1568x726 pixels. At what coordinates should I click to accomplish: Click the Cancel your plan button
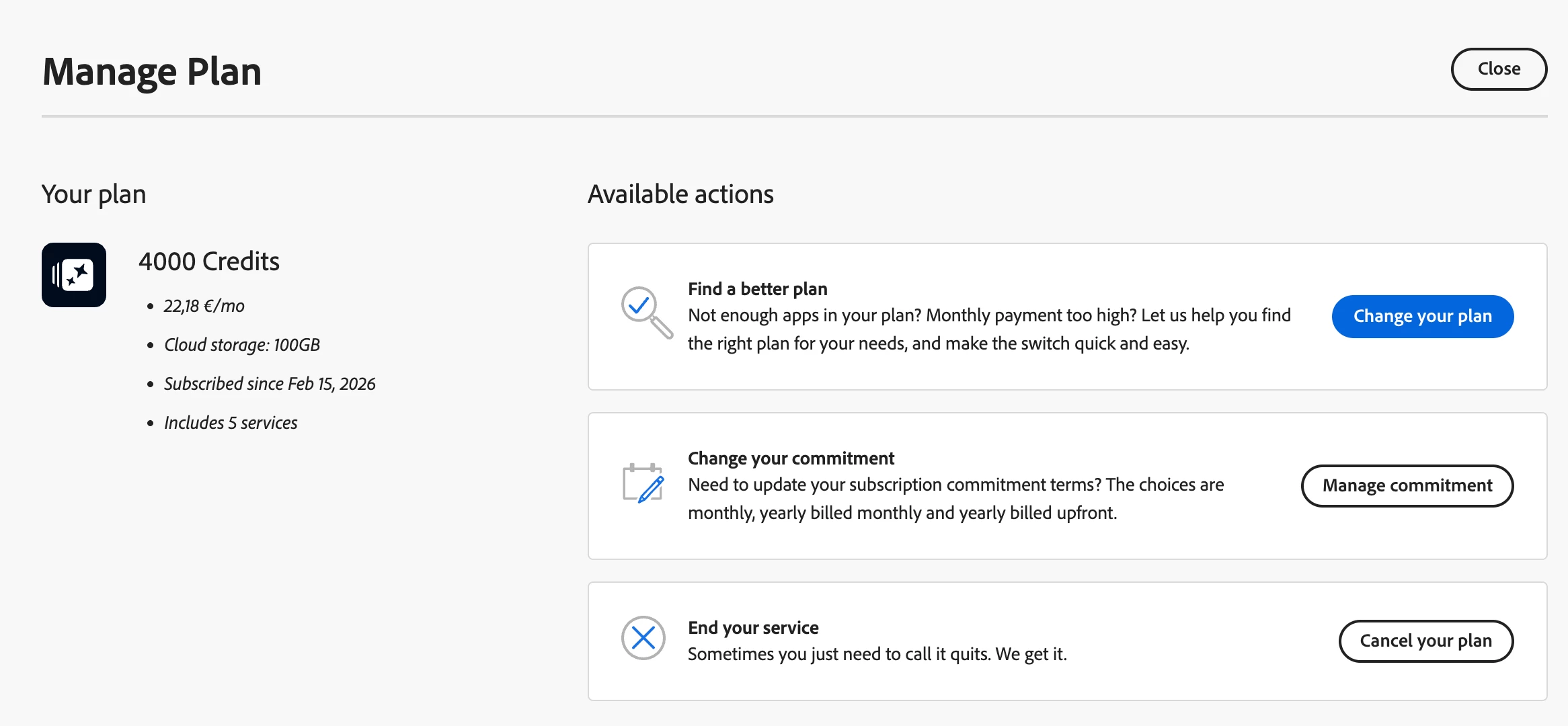coord(1425,641)
